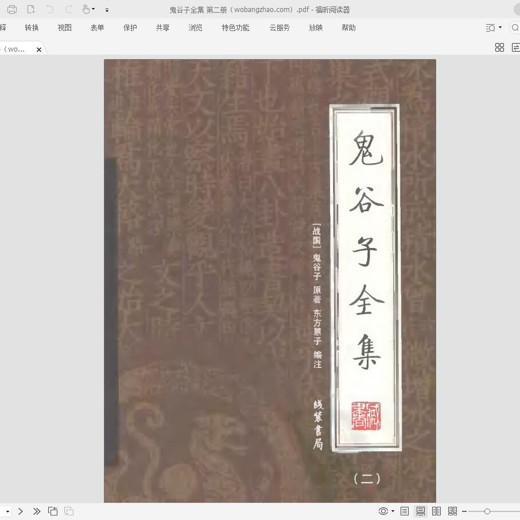Viewport: 520px width, 520px height.
Task: Open the 保护 menu tab
Action: [x=130, y=28]
